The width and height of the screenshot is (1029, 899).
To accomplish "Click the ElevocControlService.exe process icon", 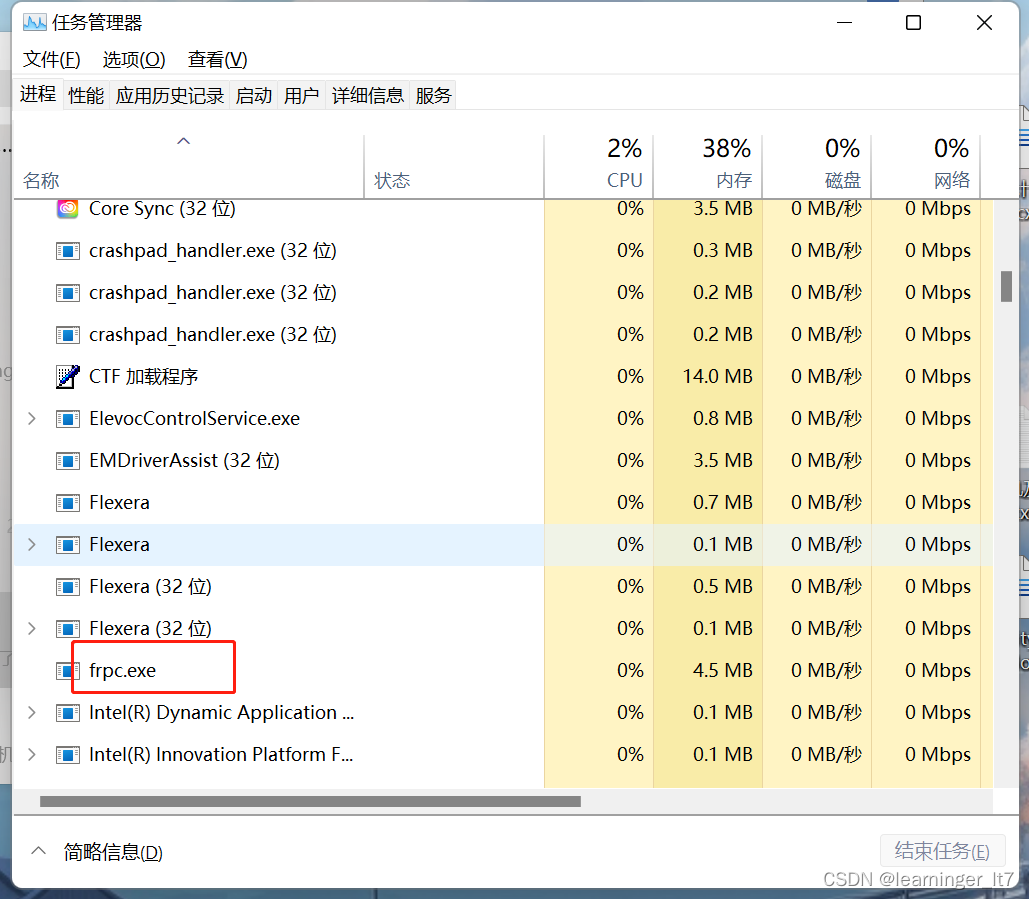I will 68,419.
